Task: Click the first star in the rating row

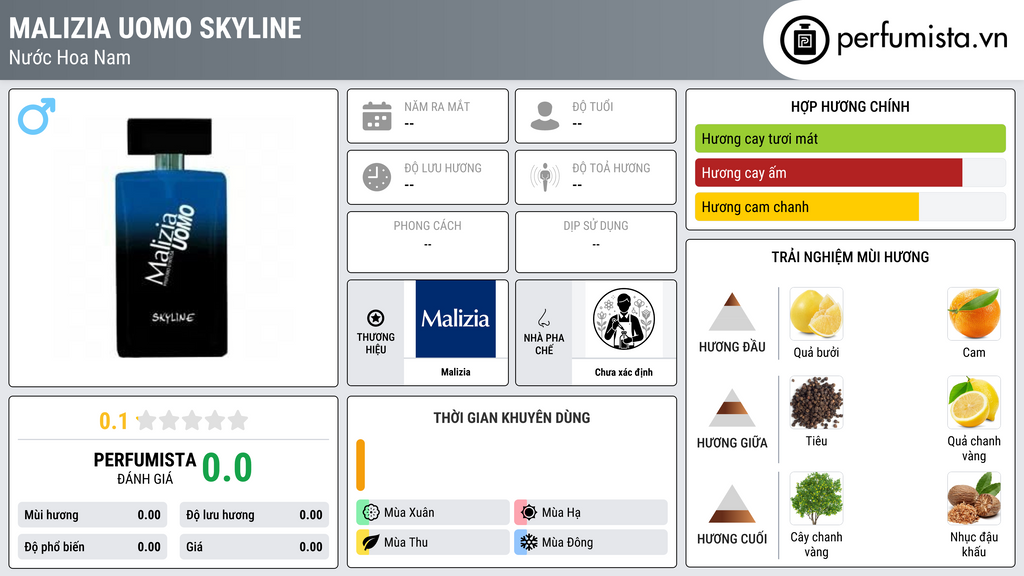Action: click(x=146, y=420)
